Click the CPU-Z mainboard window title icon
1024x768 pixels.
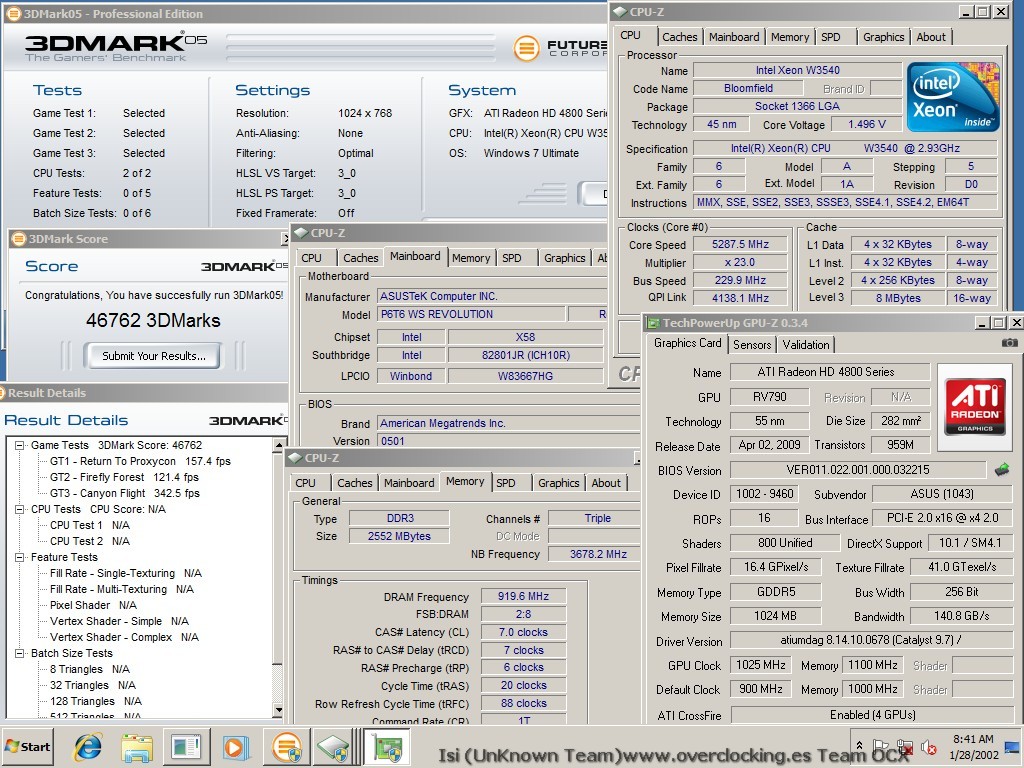pos(300,233)
